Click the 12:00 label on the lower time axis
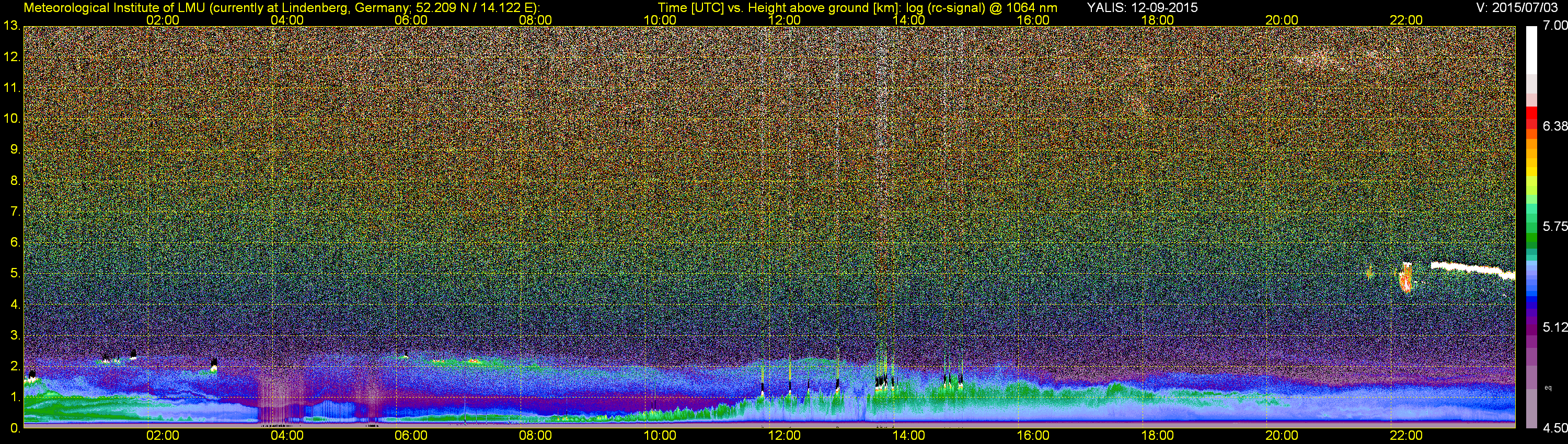1568x444 pixels. click(785, 436)
